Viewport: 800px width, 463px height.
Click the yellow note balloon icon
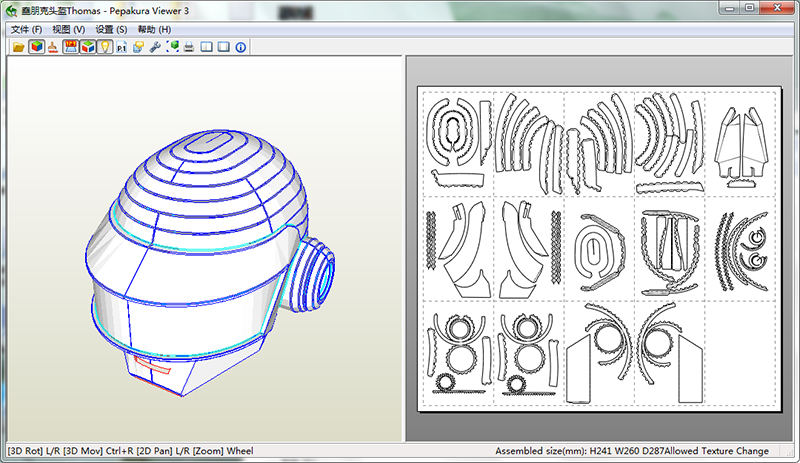tap(138, 47)
